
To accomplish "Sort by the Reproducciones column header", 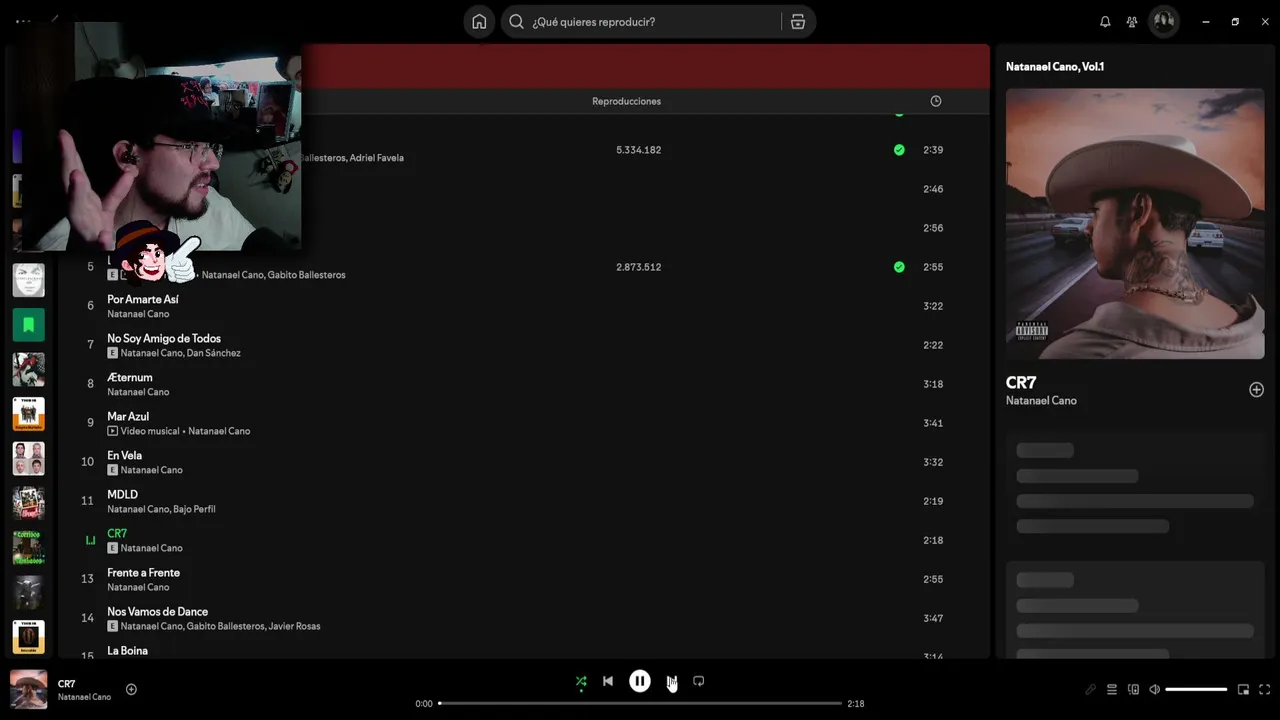I will point(626,101).
